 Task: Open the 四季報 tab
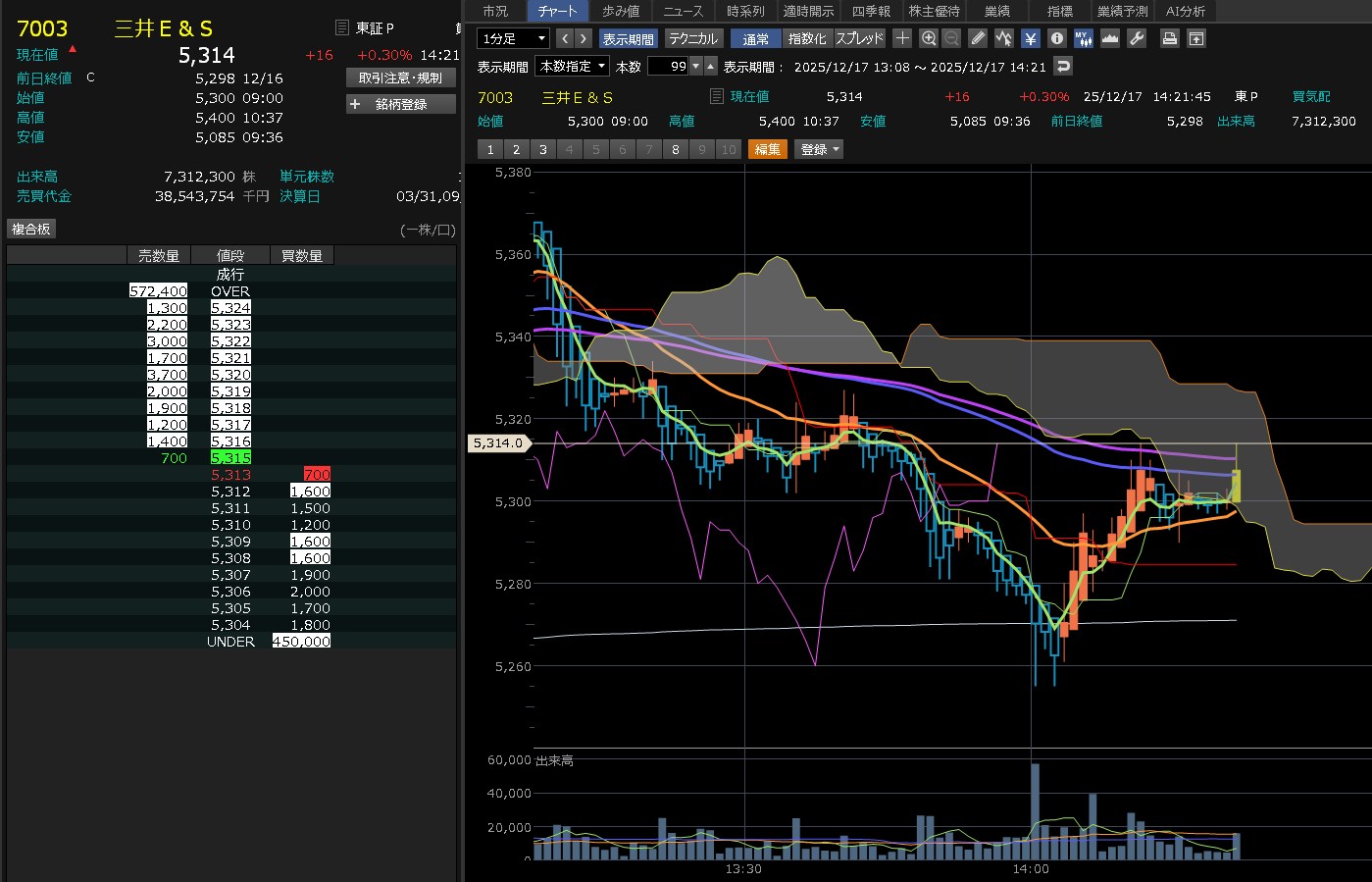pyautogui.click(x=870, y=11)
